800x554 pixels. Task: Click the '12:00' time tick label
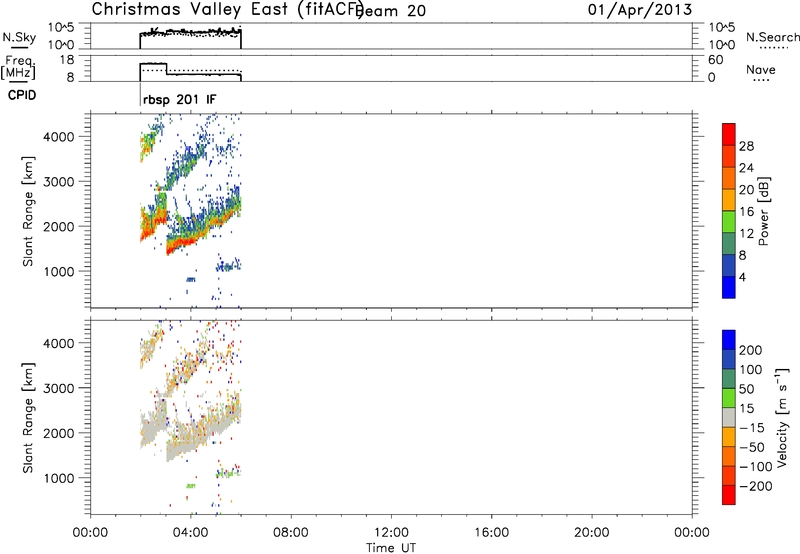pyautogui.click(x=391, y=533)
